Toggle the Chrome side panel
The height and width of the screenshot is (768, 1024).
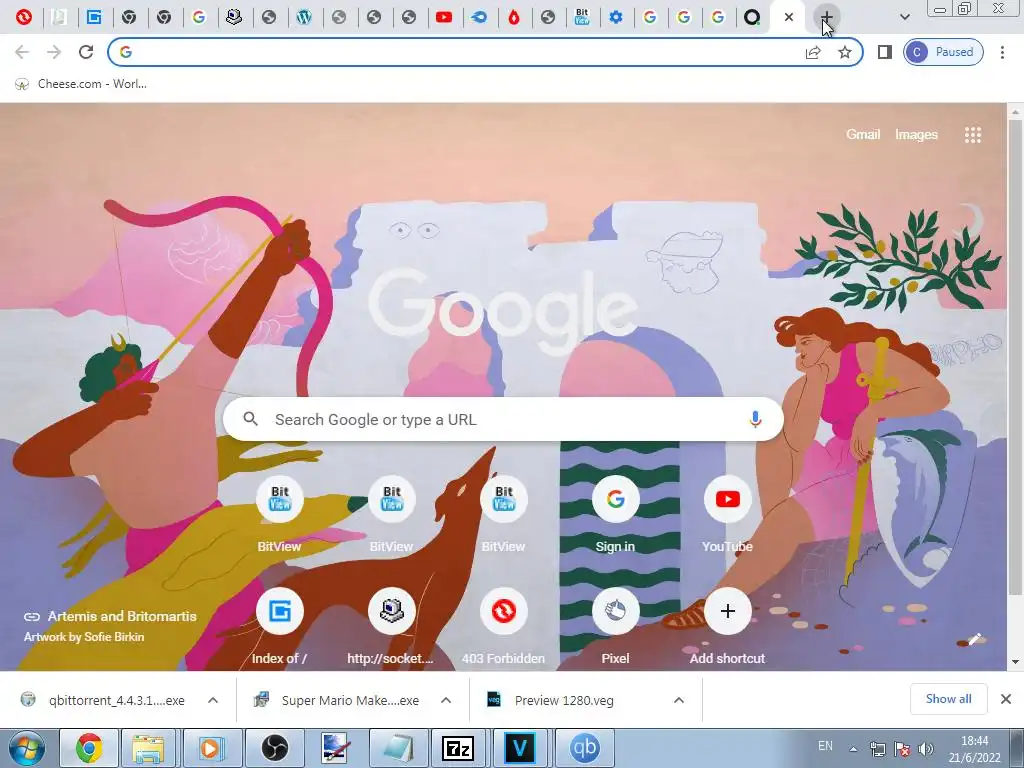click(885, 52)
